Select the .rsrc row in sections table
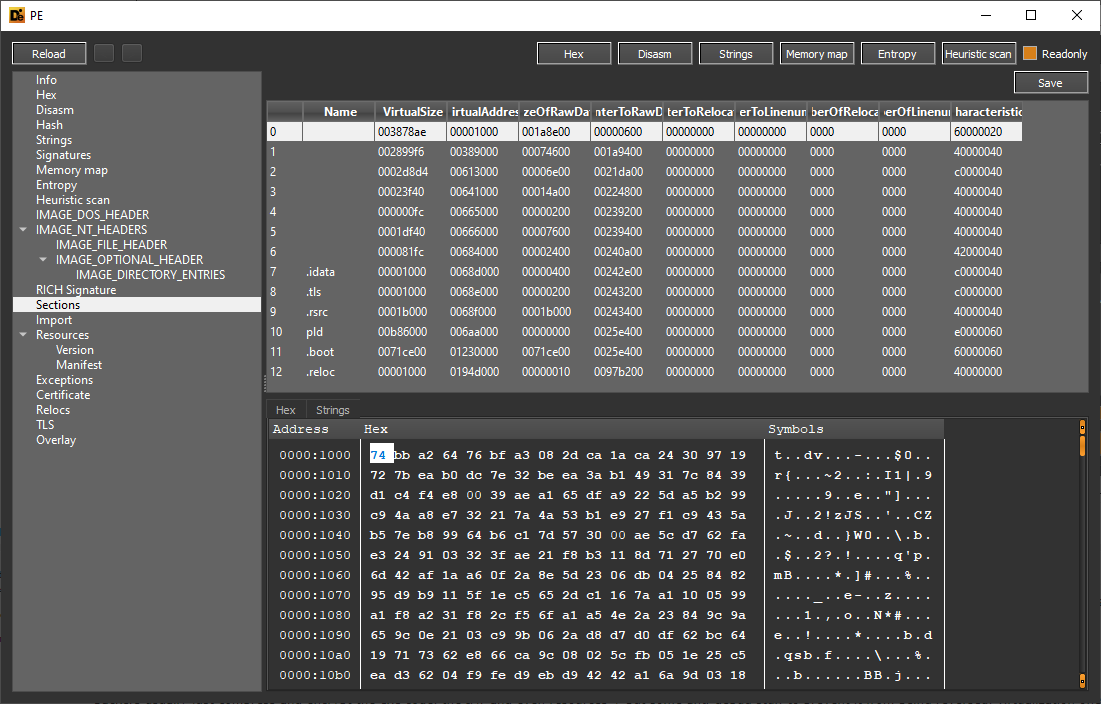 318,311
